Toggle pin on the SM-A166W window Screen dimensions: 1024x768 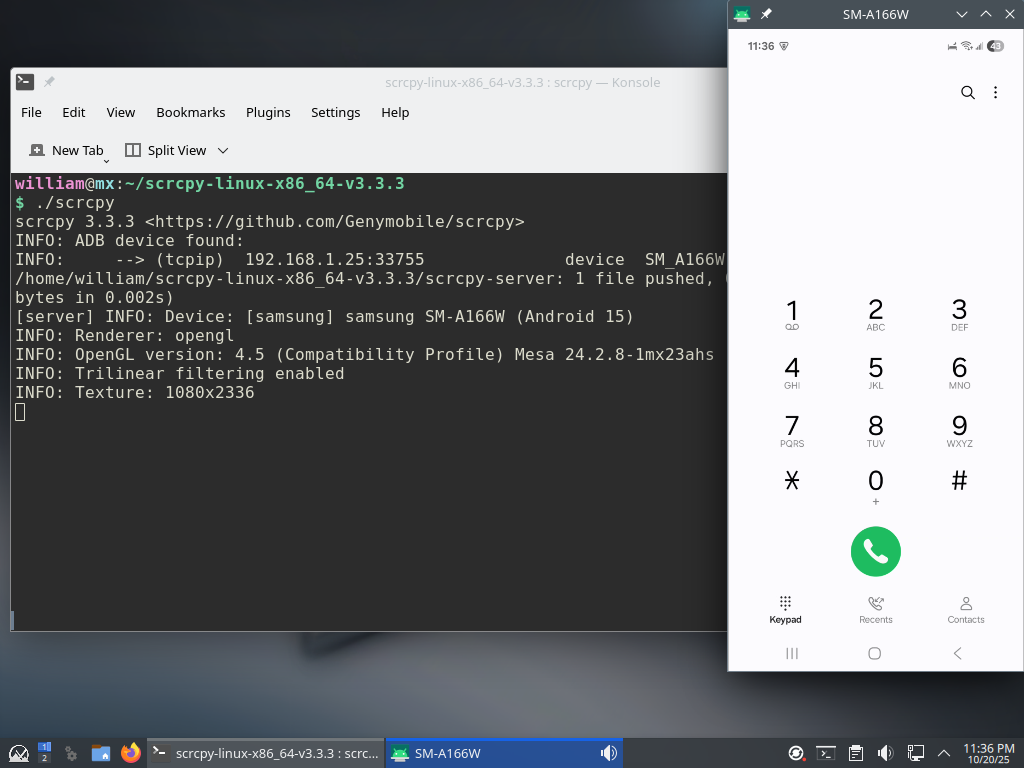coord(766,14)
